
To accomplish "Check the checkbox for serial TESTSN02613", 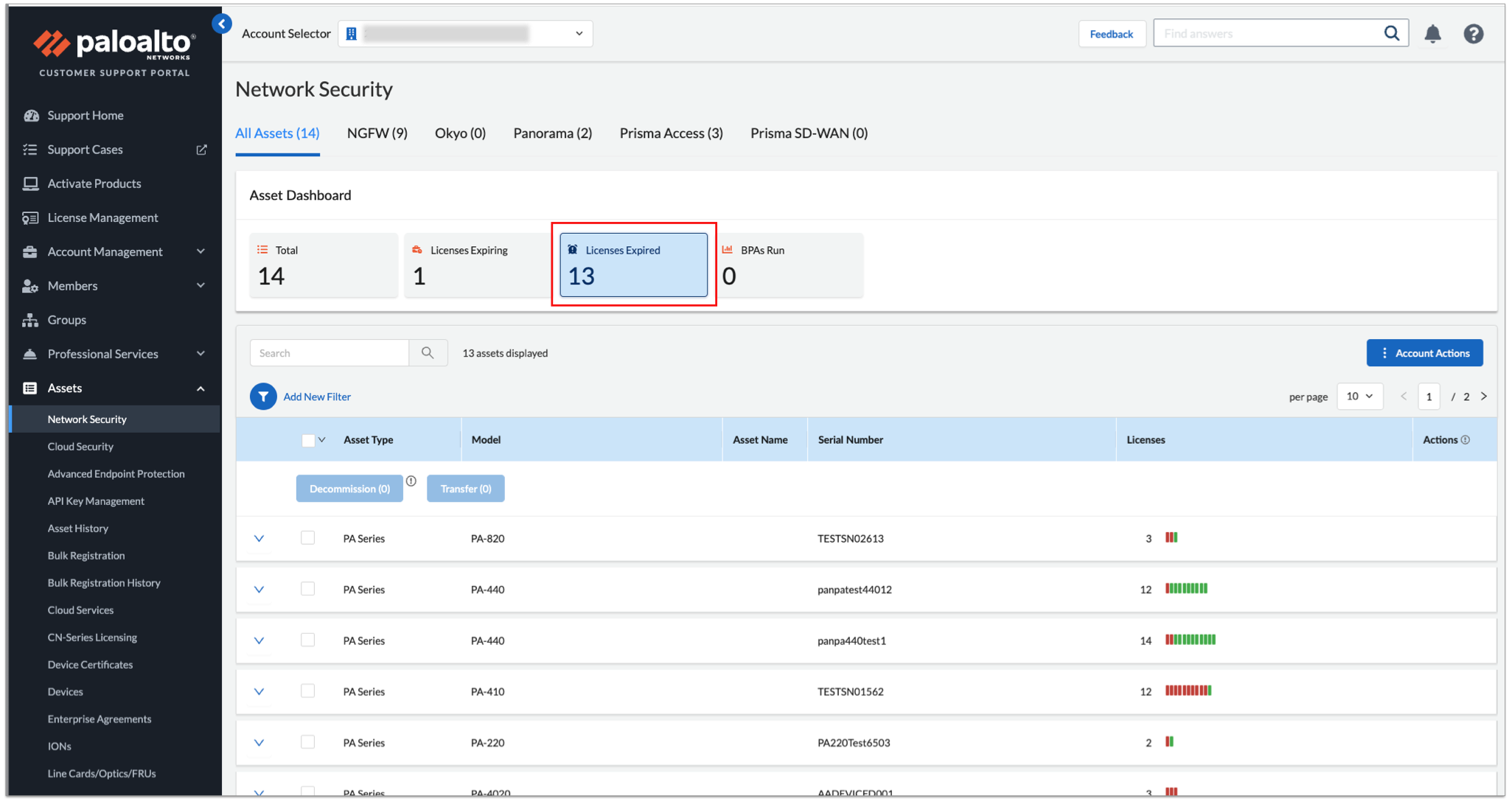I will click(307, 537).
